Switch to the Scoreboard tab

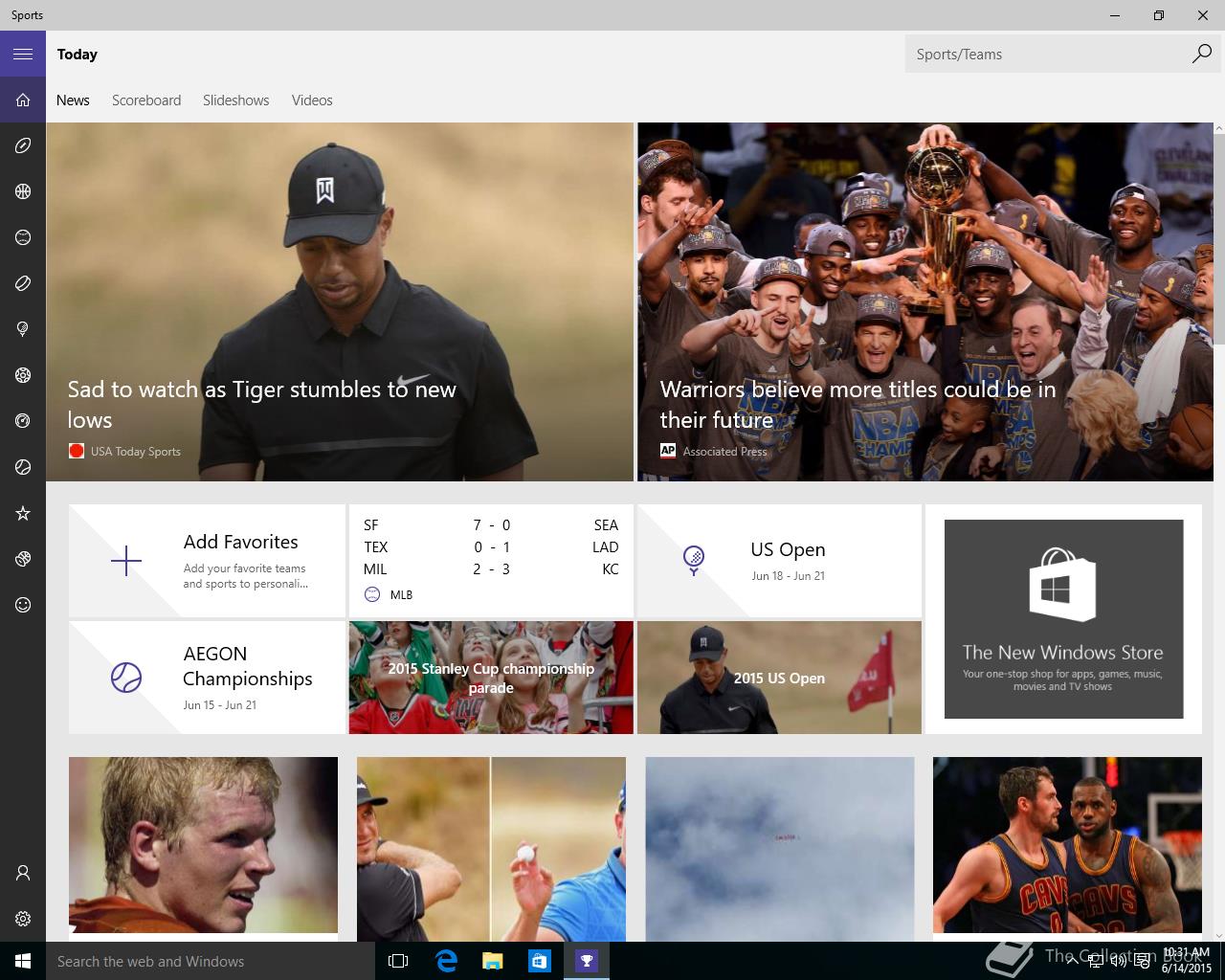(146, 100)
